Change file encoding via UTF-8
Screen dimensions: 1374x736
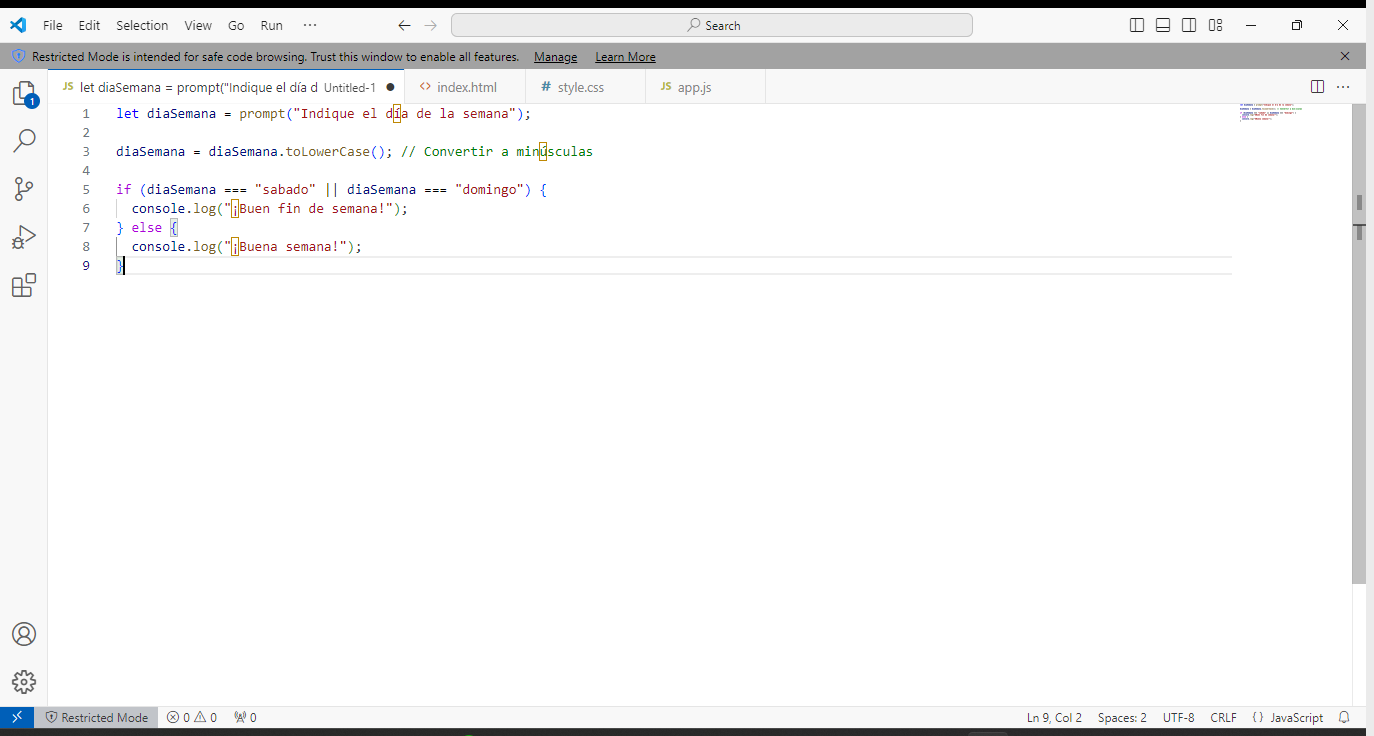[x=1178, y=717]
